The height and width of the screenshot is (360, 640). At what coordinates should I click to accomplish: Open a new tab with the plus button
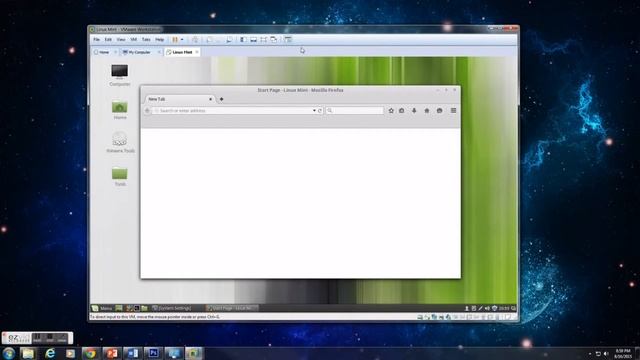coord(222,99)
